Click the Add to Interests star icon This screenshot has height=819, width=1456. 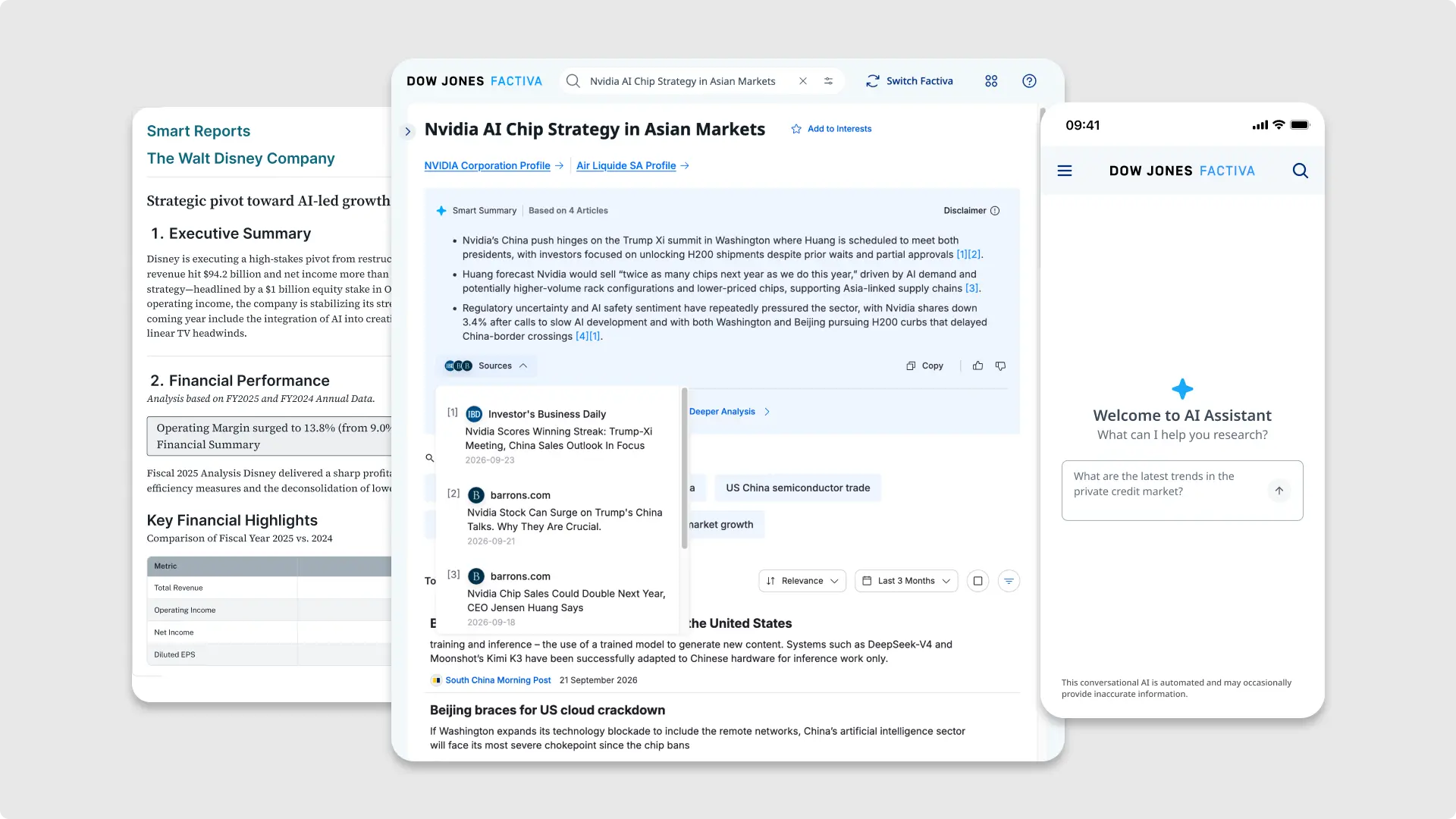(796, 129)
